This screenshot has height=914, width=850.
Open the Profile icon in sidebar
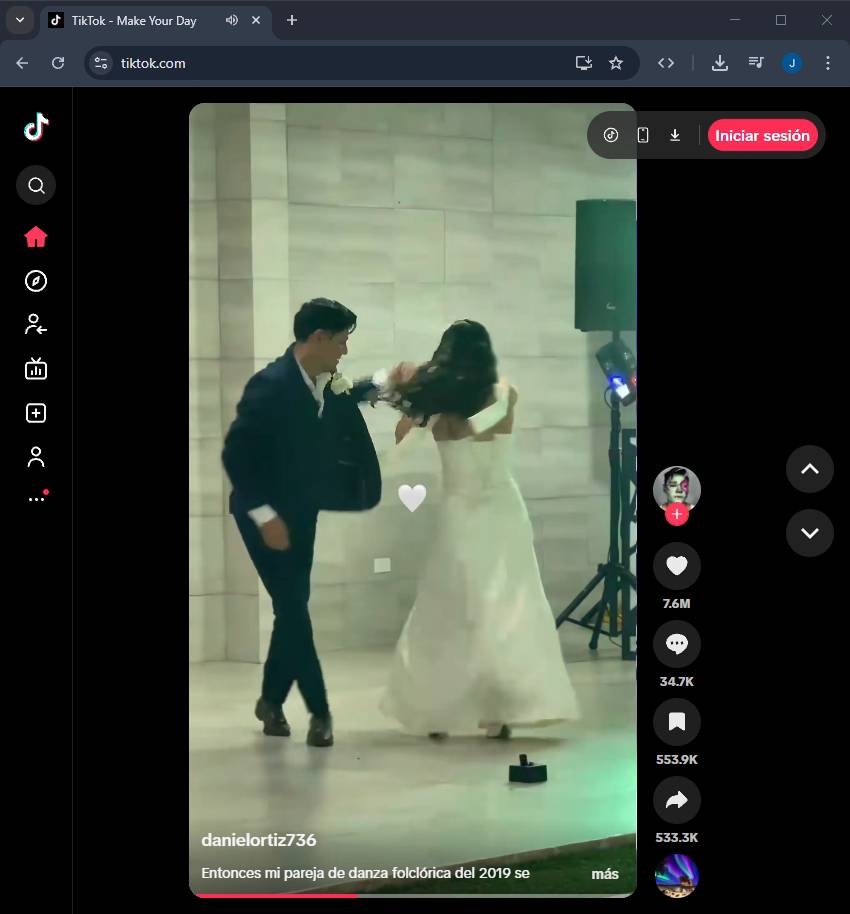[36, 457]
